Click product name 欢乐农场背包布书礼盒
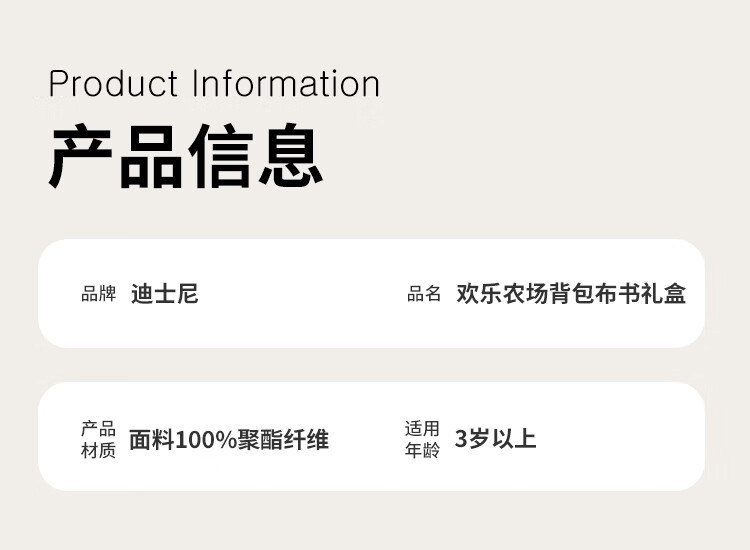750x550 pixels. coord(571,294)
